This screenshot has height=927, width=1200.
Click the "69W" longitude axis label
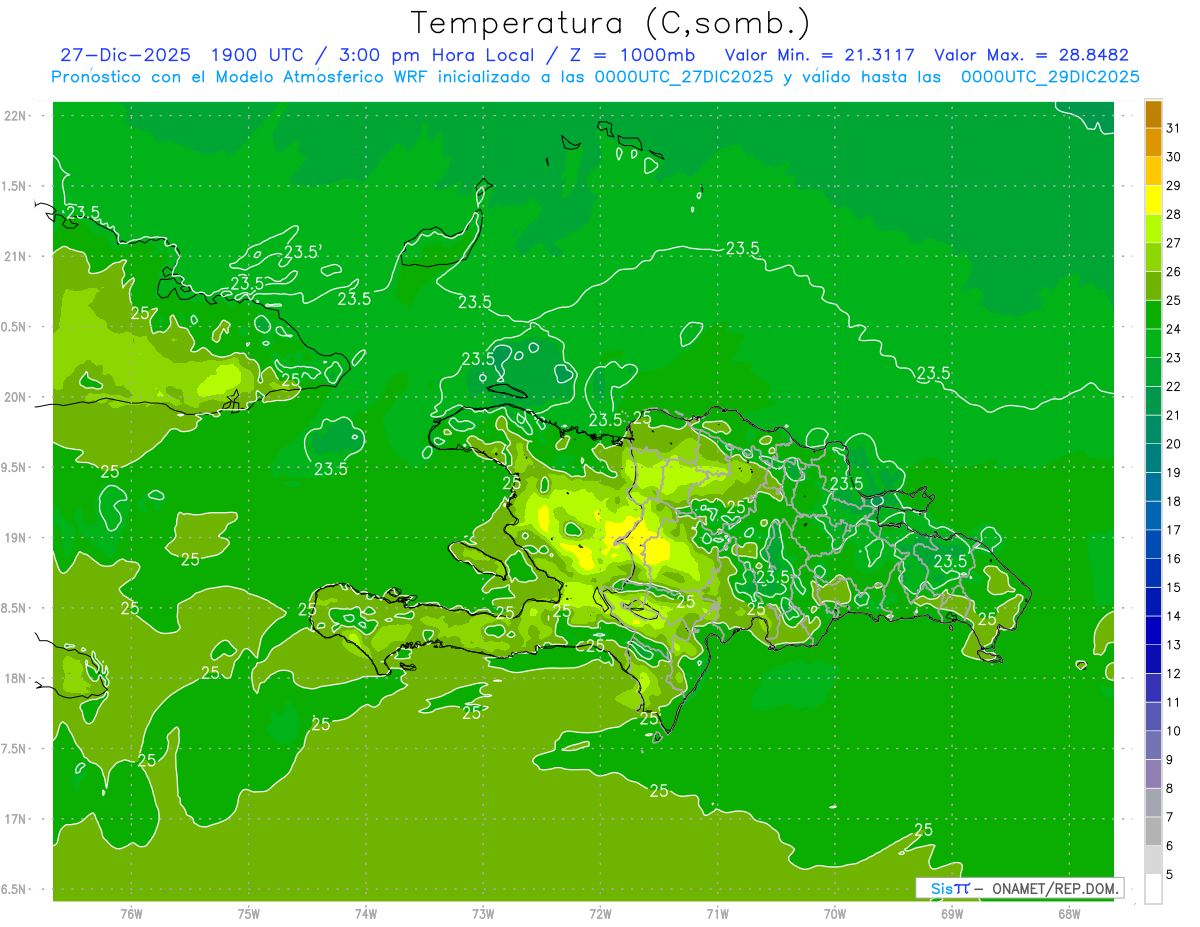coord(952,914)
